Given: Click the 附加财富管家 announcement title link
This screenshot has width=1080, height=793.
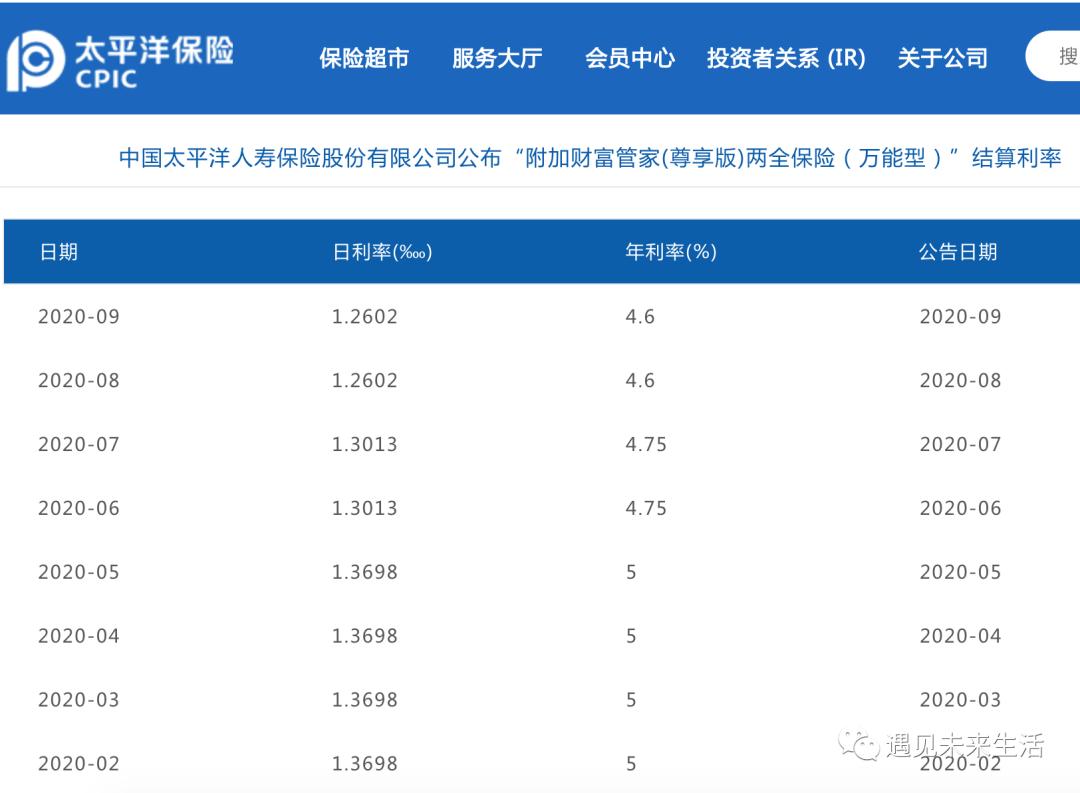Looking at the screenshot, I should (592, 157).
